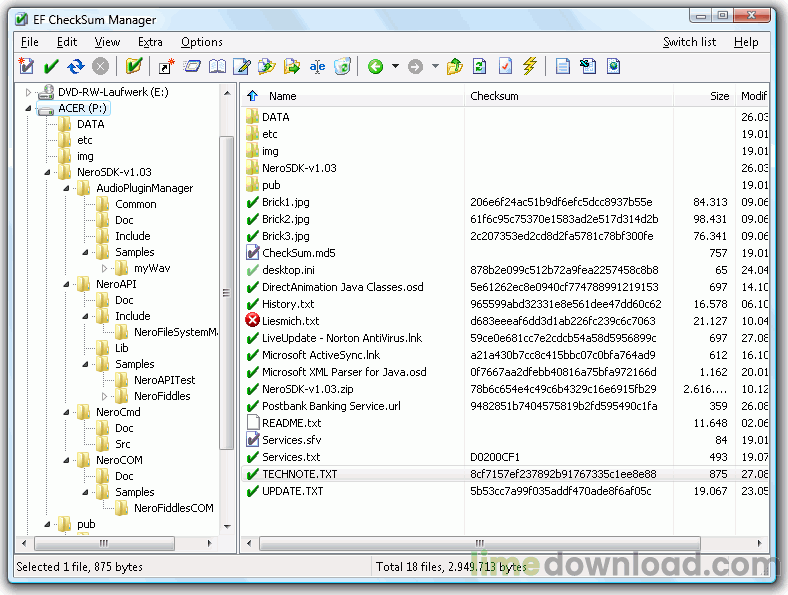
Task: Open the File menu
Action: (x=30, y=42)
